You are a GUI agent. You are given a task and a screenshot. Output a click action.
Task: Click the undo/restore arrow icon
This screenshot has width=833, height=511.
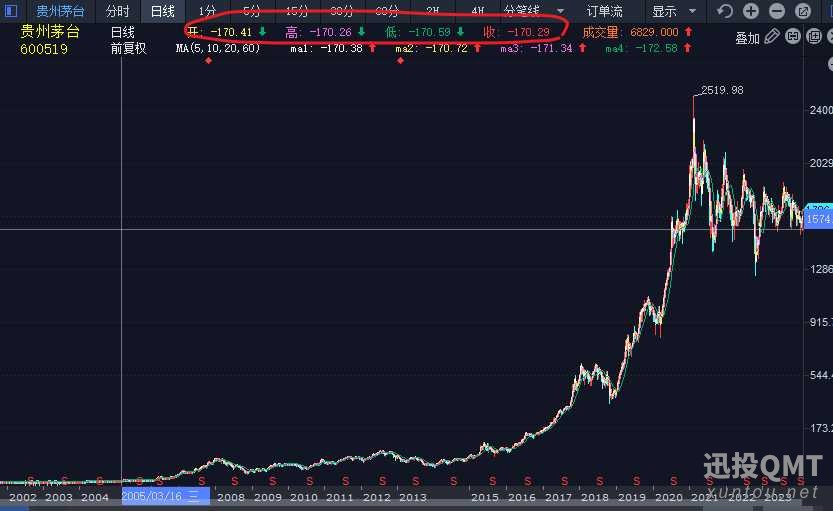[x=724, y=11]
